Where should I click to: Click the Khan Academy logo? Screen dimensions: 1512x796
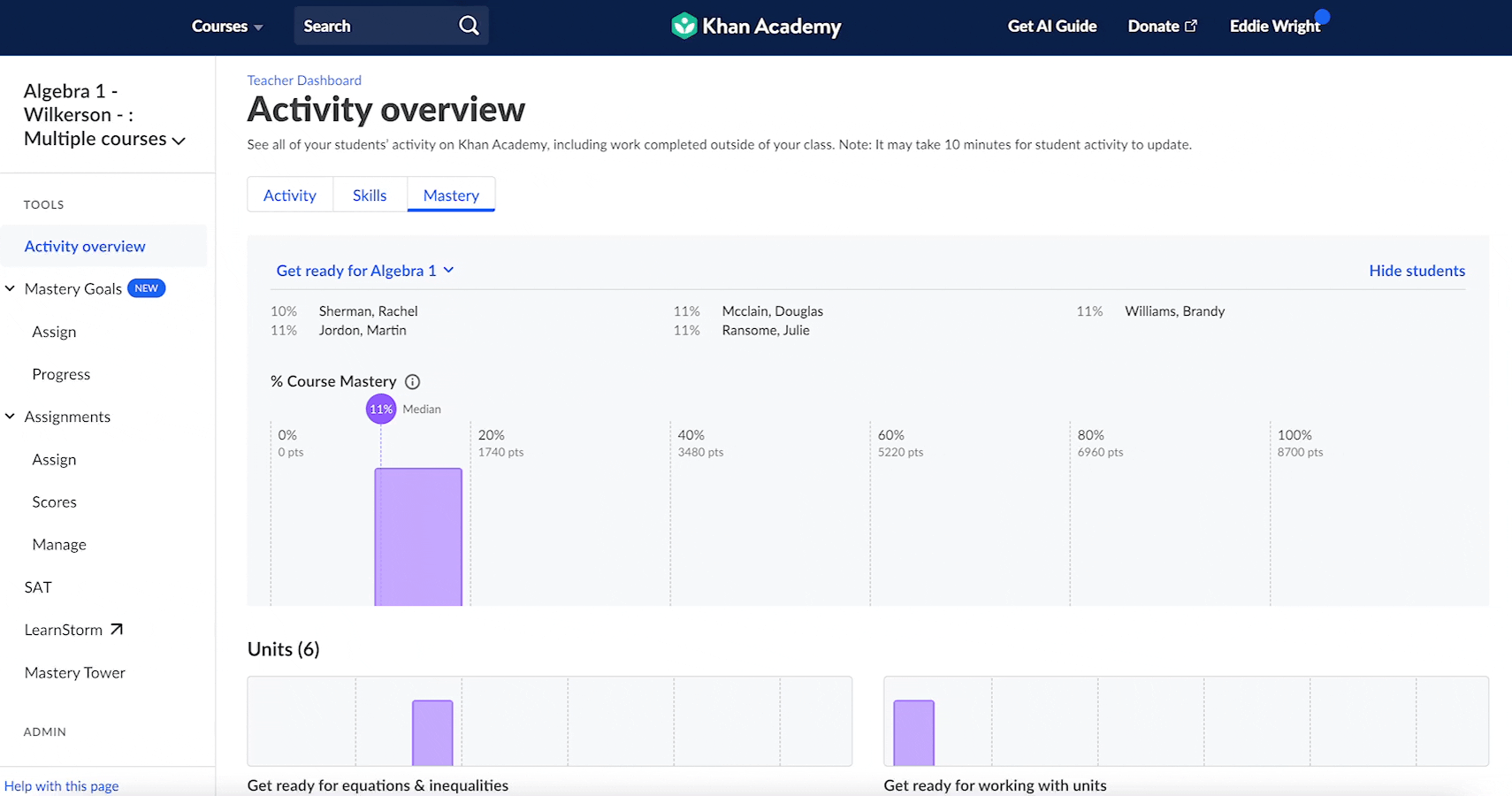(756, 26)
